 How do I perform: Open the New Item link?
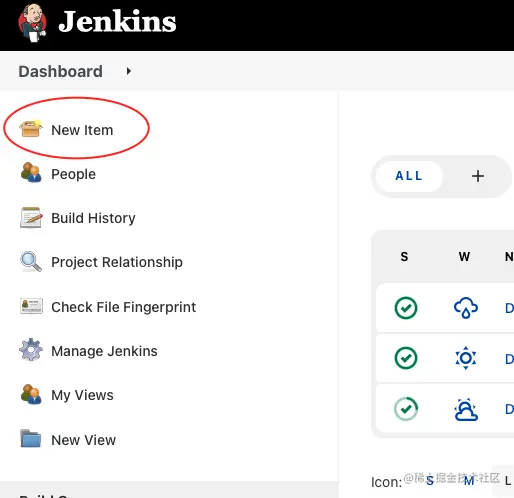pos(82,130)
